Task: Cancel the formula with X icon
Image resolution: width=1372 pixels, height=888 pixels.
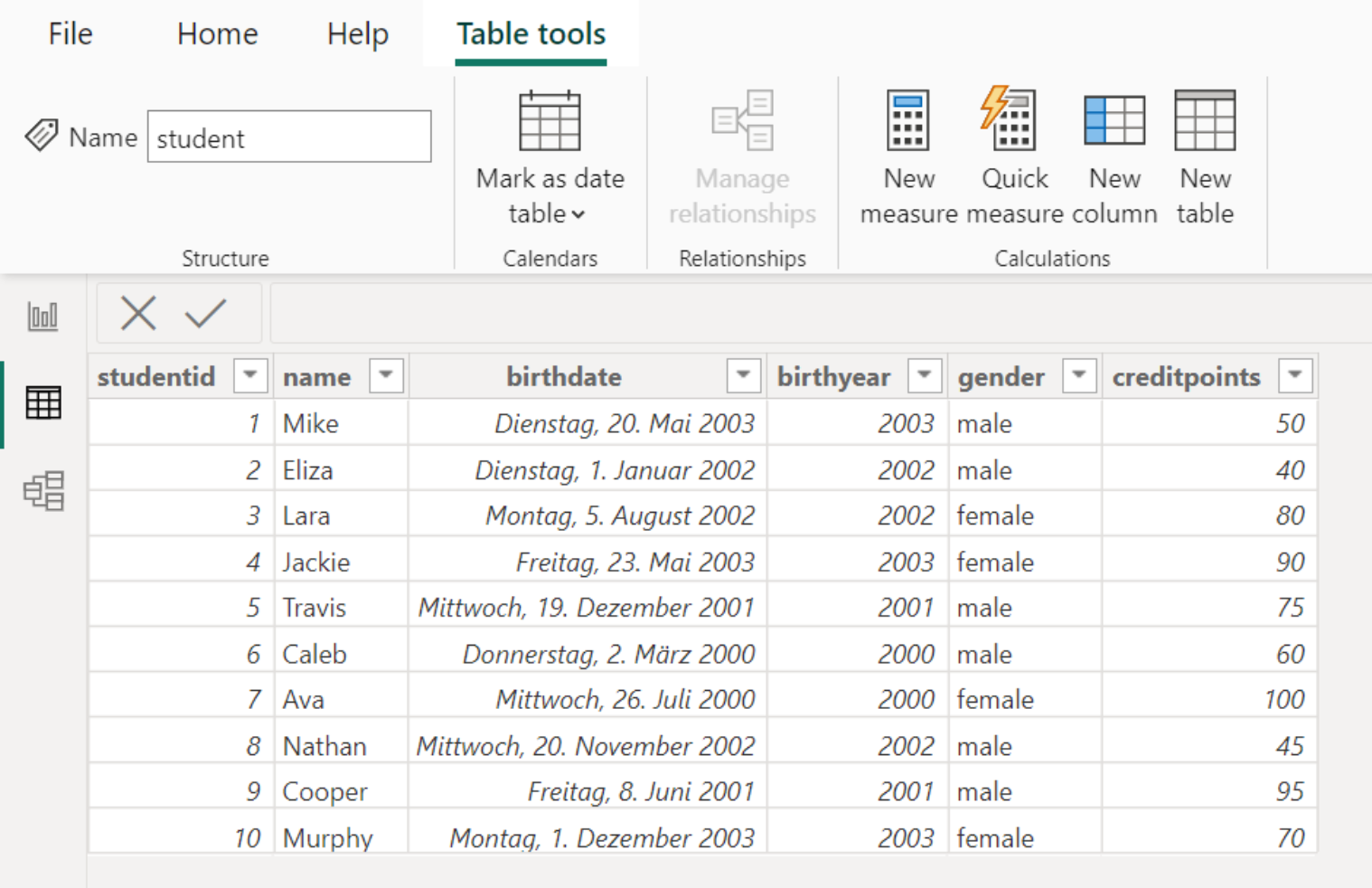Action: click(138, 314)
